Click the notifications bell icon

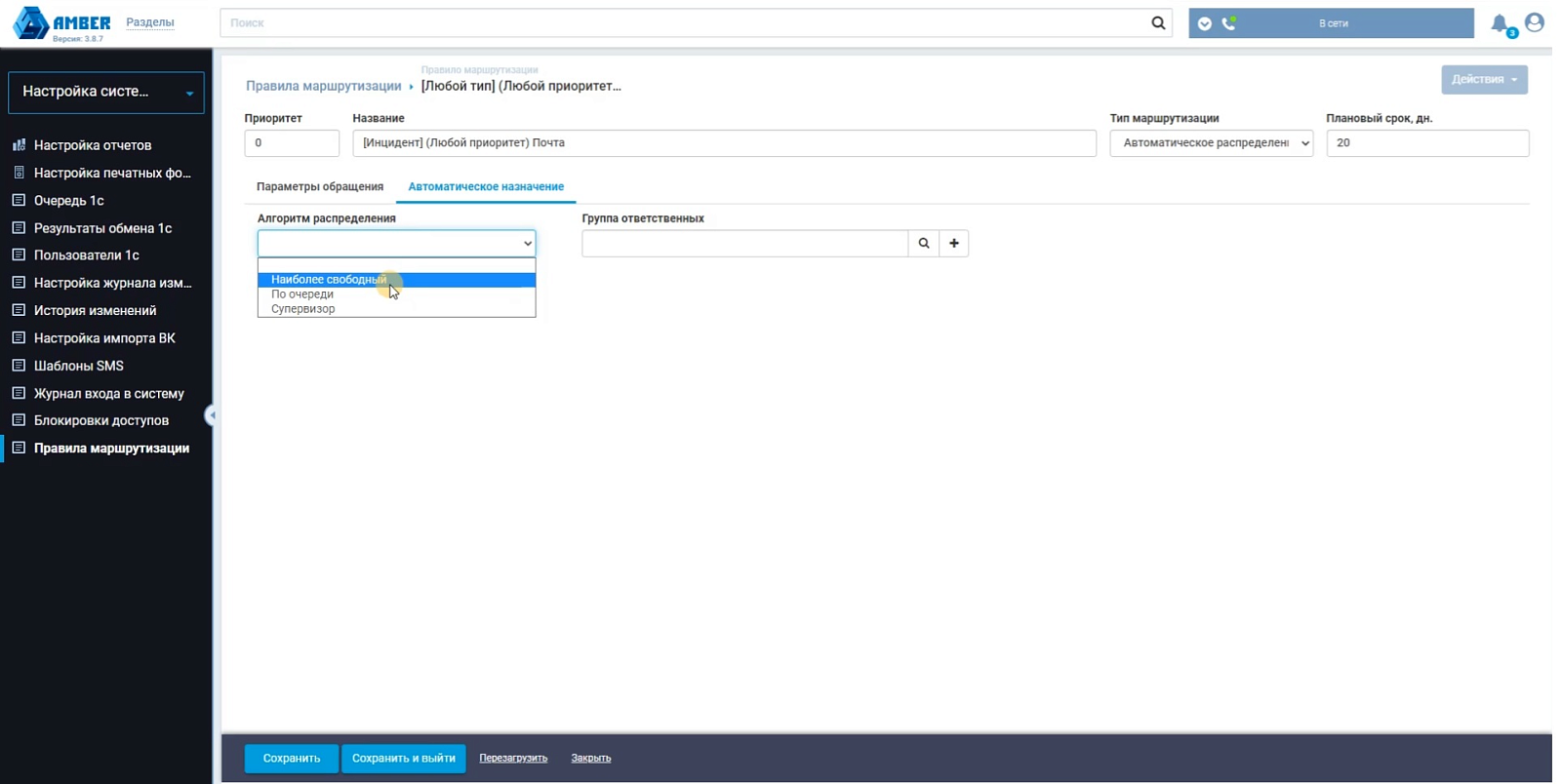1501,23
